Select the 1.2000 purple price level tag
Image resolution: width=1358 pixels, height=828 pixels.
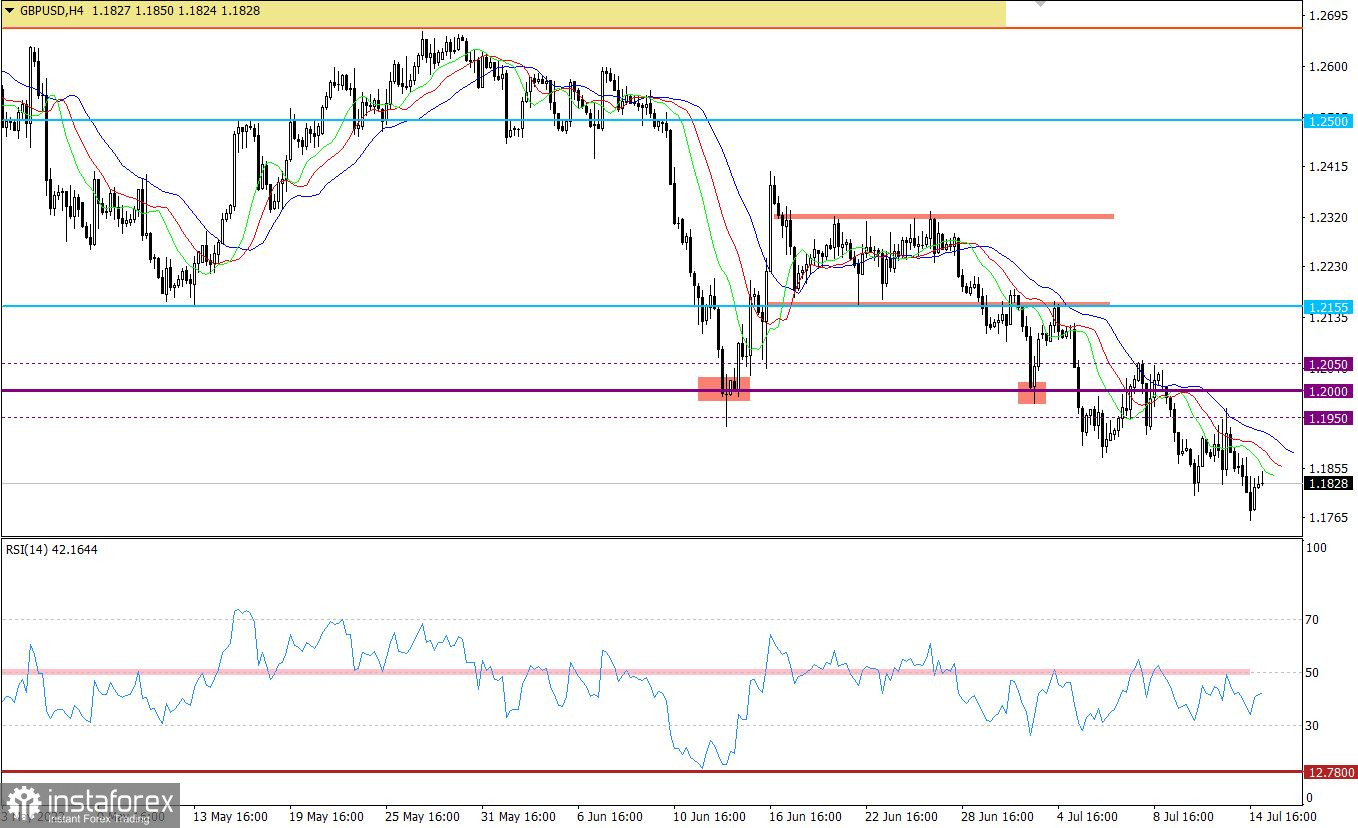click(1330, 391)
